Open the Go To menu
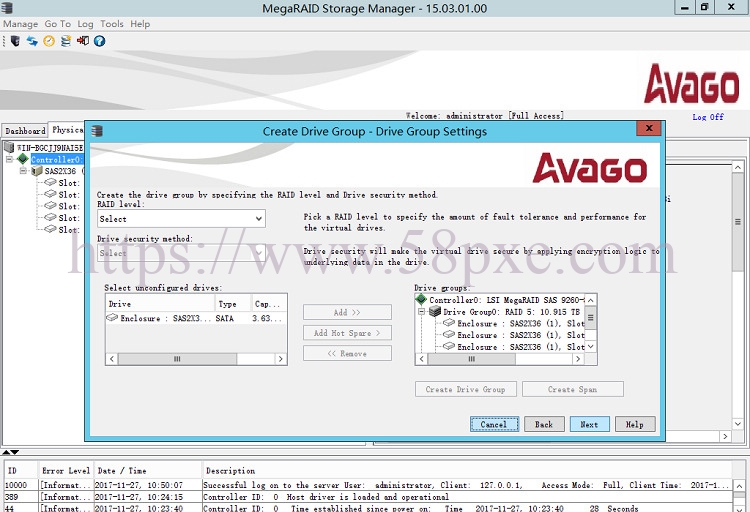750x512 pixels. point(57,24)
